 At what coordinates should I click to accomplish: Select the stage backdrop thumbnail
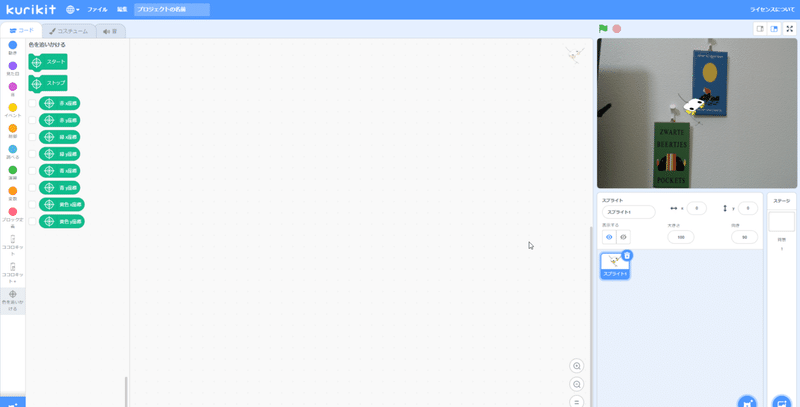781,222
